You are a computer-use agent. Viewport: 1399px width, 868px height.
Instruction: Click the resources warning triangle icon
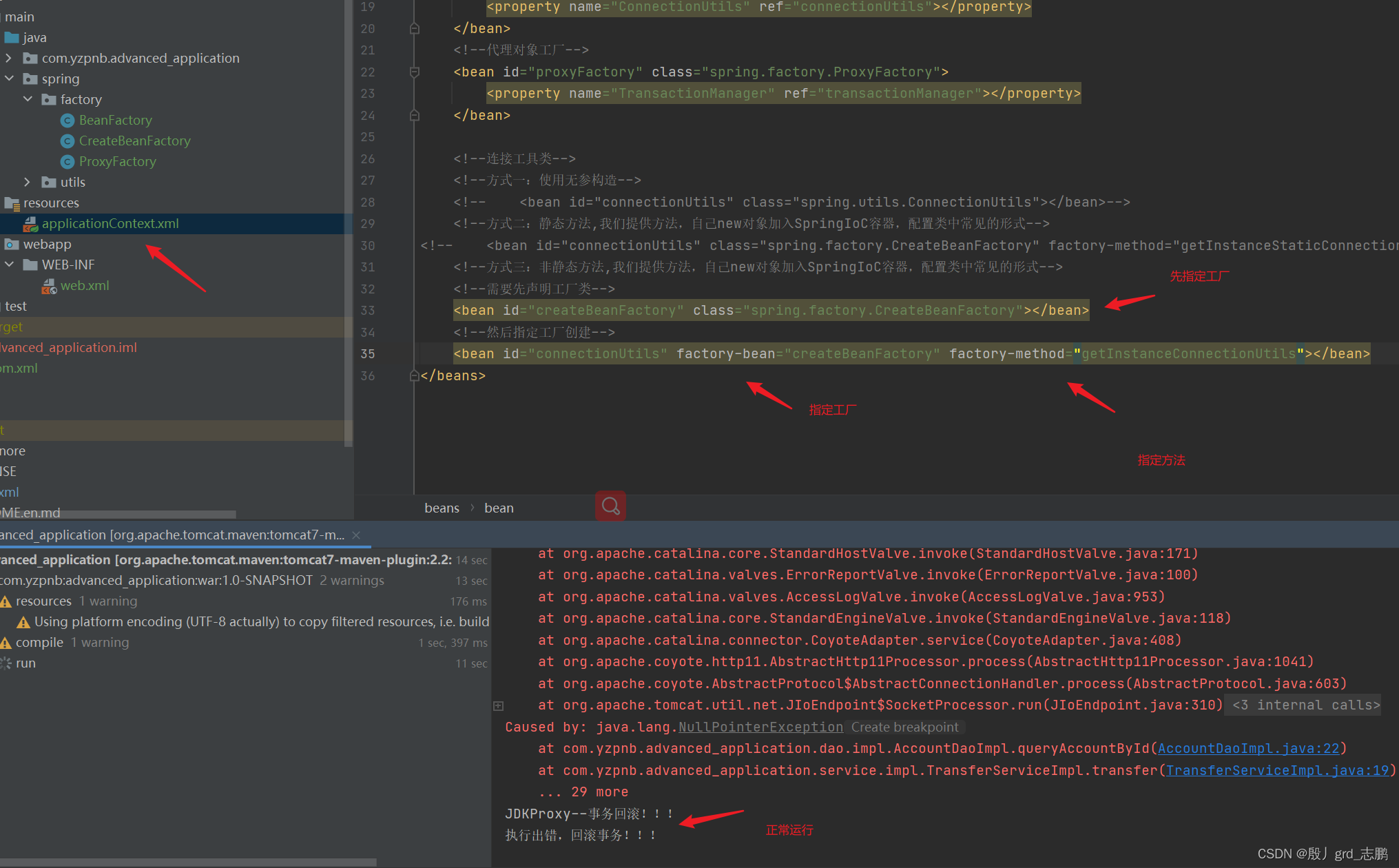[x=6, y=601]
